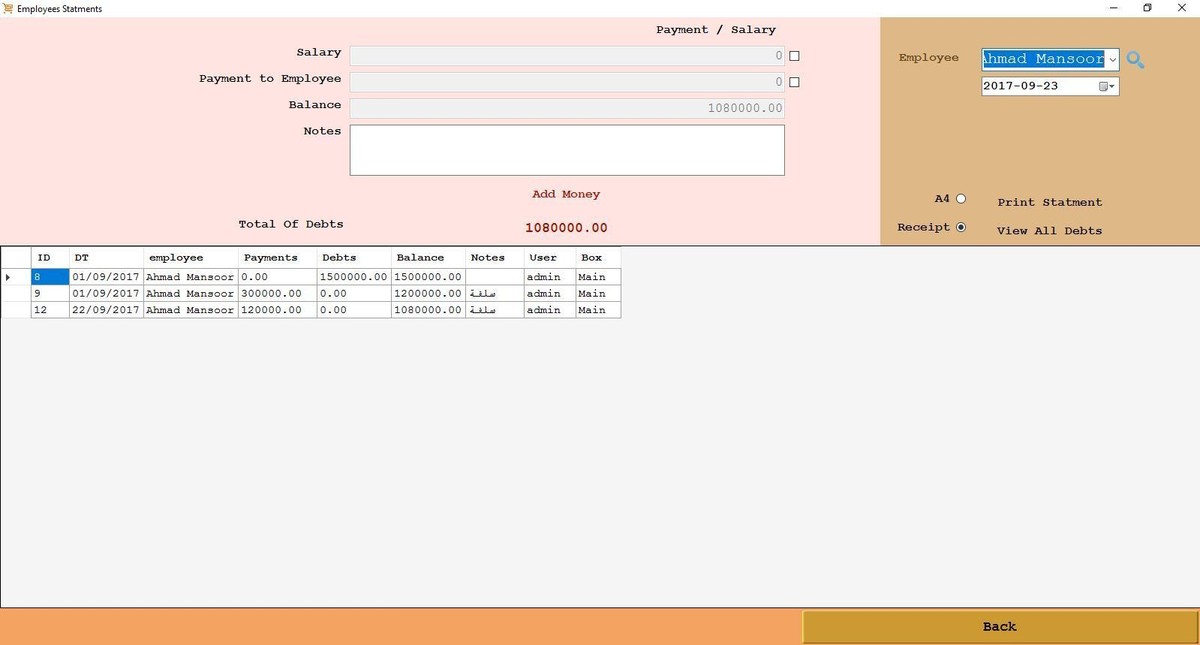1200x645 pixels.
Task: Click inside the Notes text box
Action: pos(567,150)
